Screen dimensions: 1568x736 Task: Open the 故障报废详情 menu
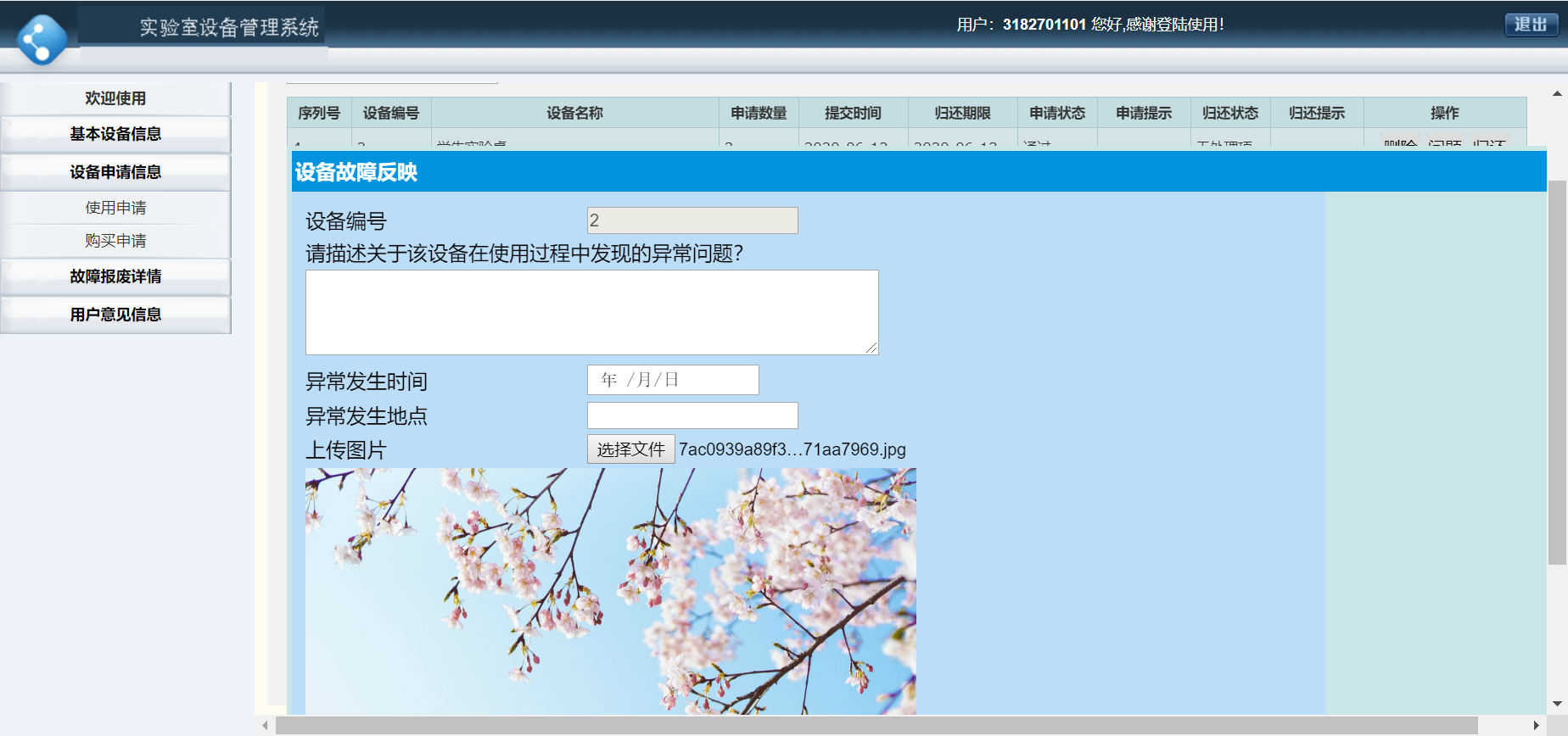[115, 276]
